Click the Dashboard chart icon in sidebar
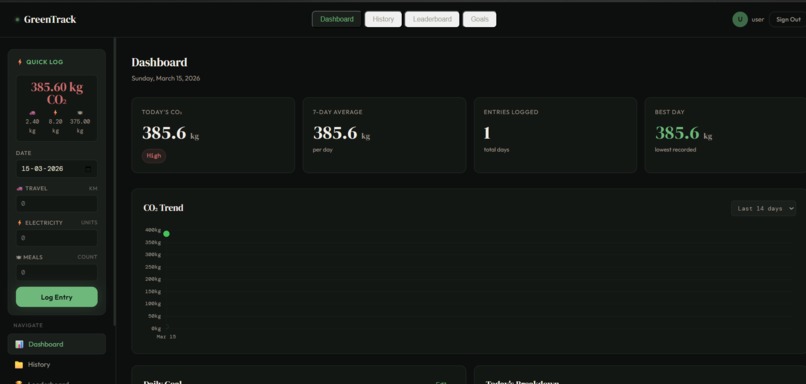Viewport: 806px width, 384px height. pos(19,344)
